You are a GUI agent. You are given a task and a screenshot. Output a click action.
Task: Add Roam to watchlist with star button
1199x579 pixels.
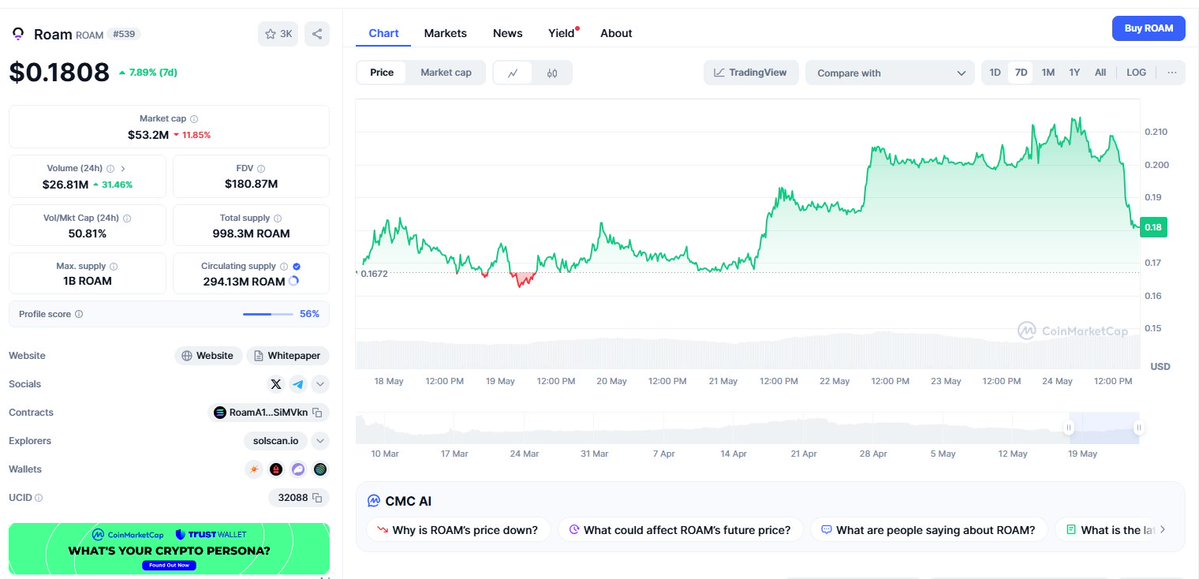(x=278, y=34)
